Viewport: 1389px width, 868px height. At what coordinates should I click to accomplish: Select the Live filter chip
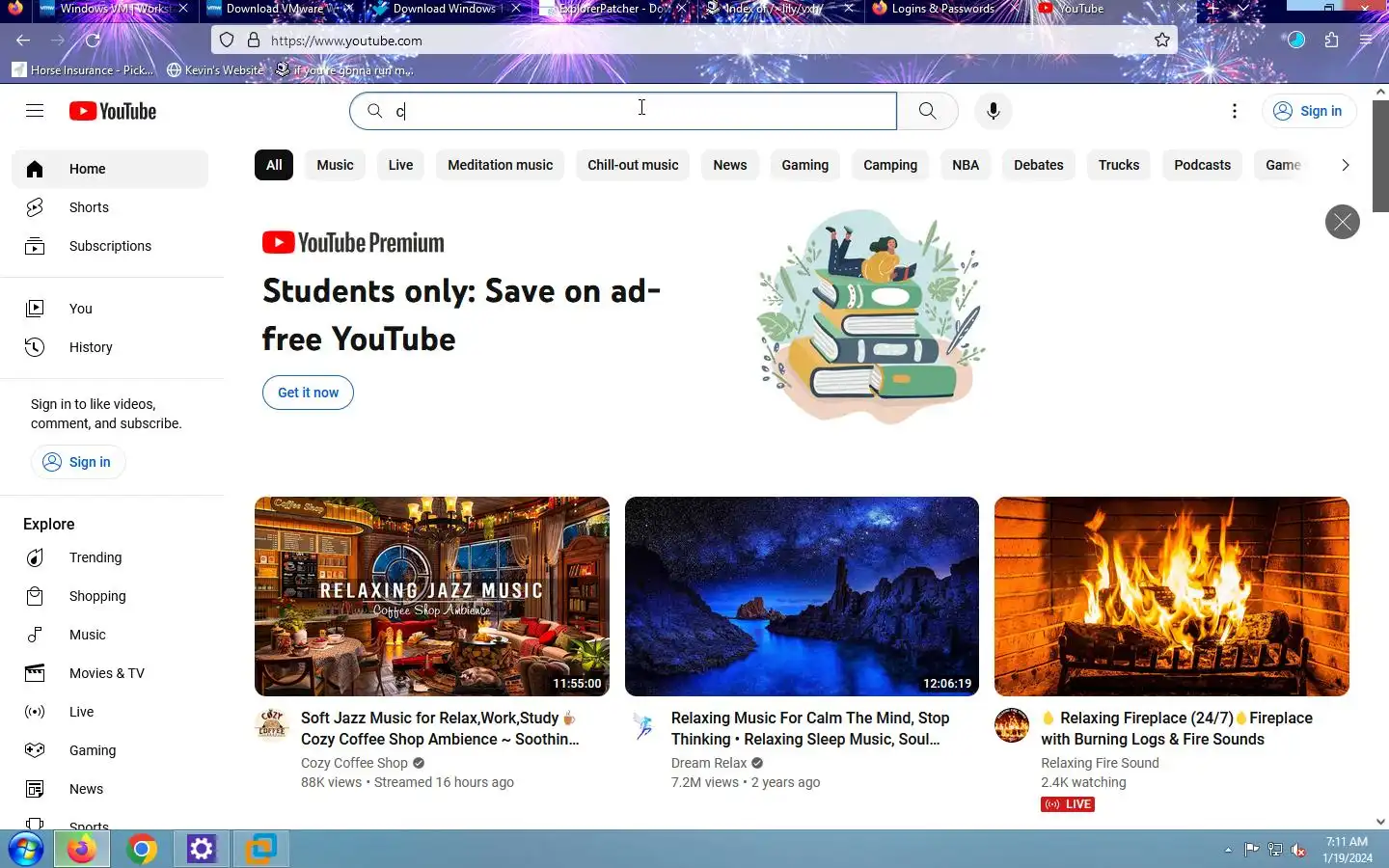[x=400, y=165]
